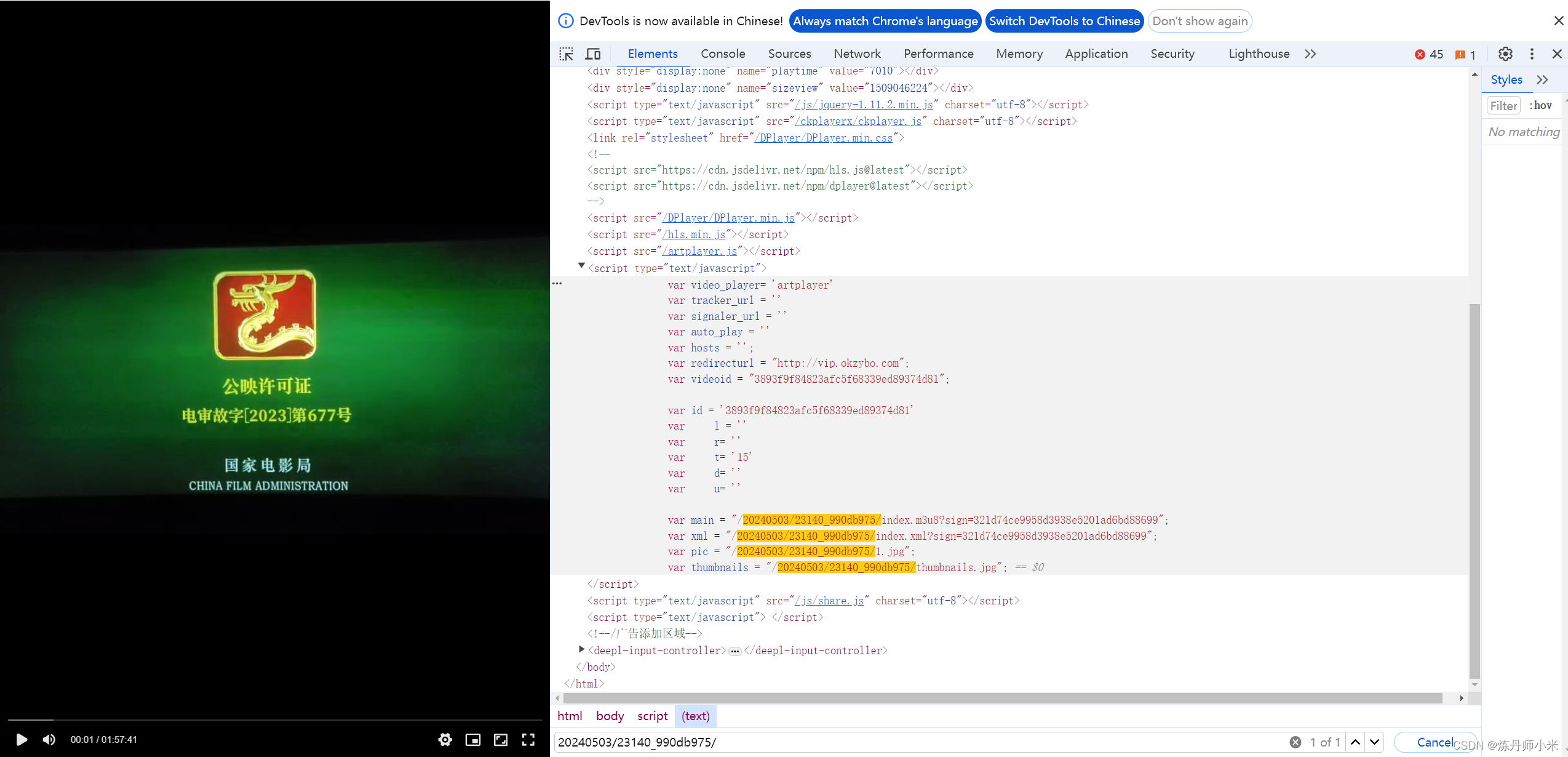Screen dimensions: 1568x757
Task: Activate inspect element picker icon
Action: [x=566, y=54]
